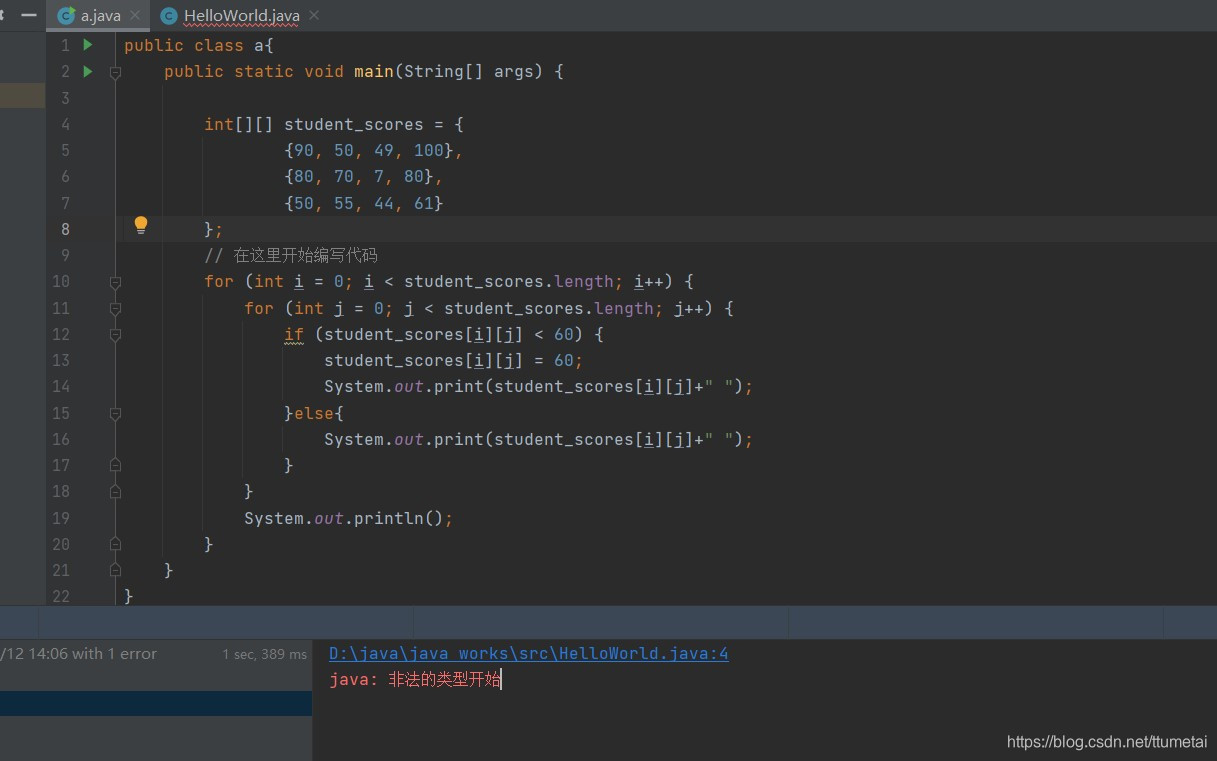Click the 'j++' expression on line 11
Image resolution: width=1217 pixels, height=761 pixels.
[689, 308]
